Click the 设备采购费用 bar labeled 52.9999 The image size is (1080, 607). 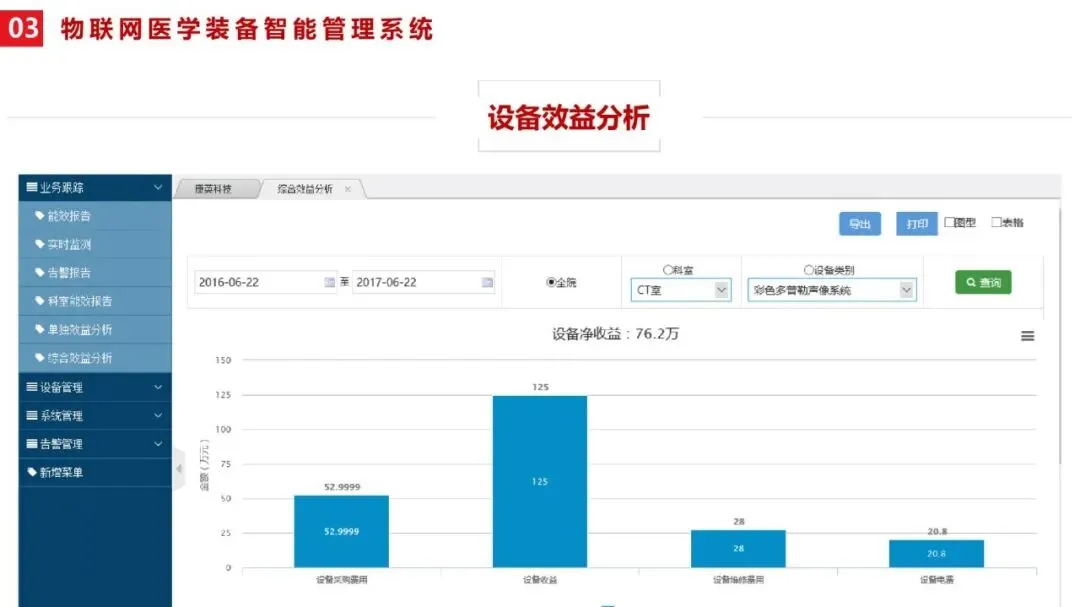click(x=341, y=531)
